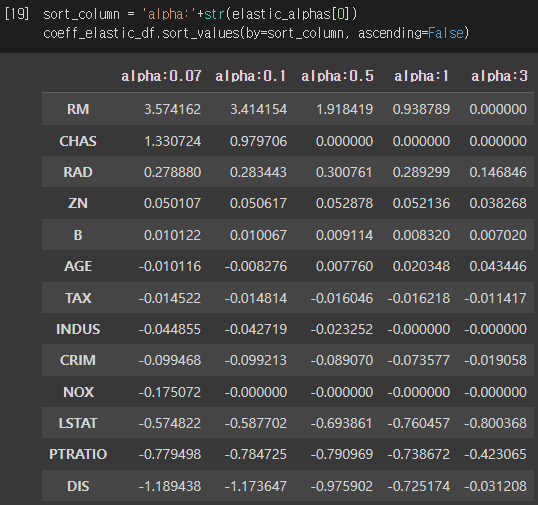
Task: Click RM value 3.574162
Action: click(172, 109)
